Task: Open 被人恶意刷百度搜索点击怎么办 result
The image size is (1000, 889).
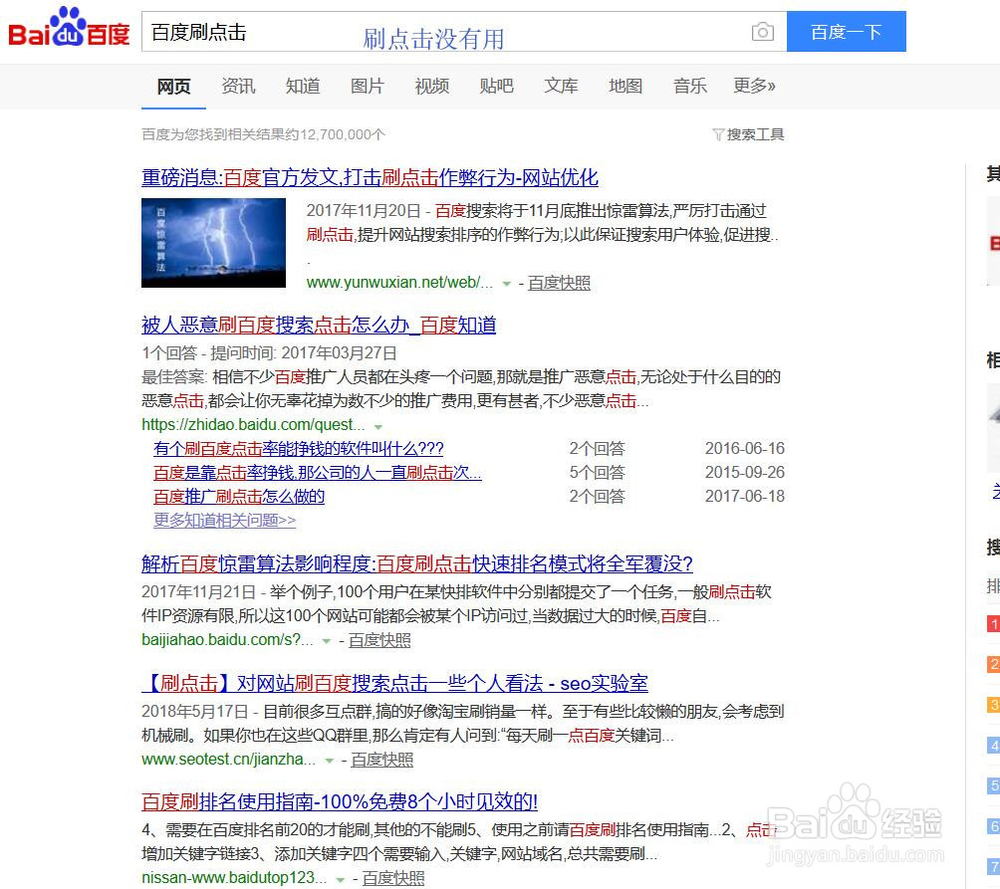Action: 319,325
